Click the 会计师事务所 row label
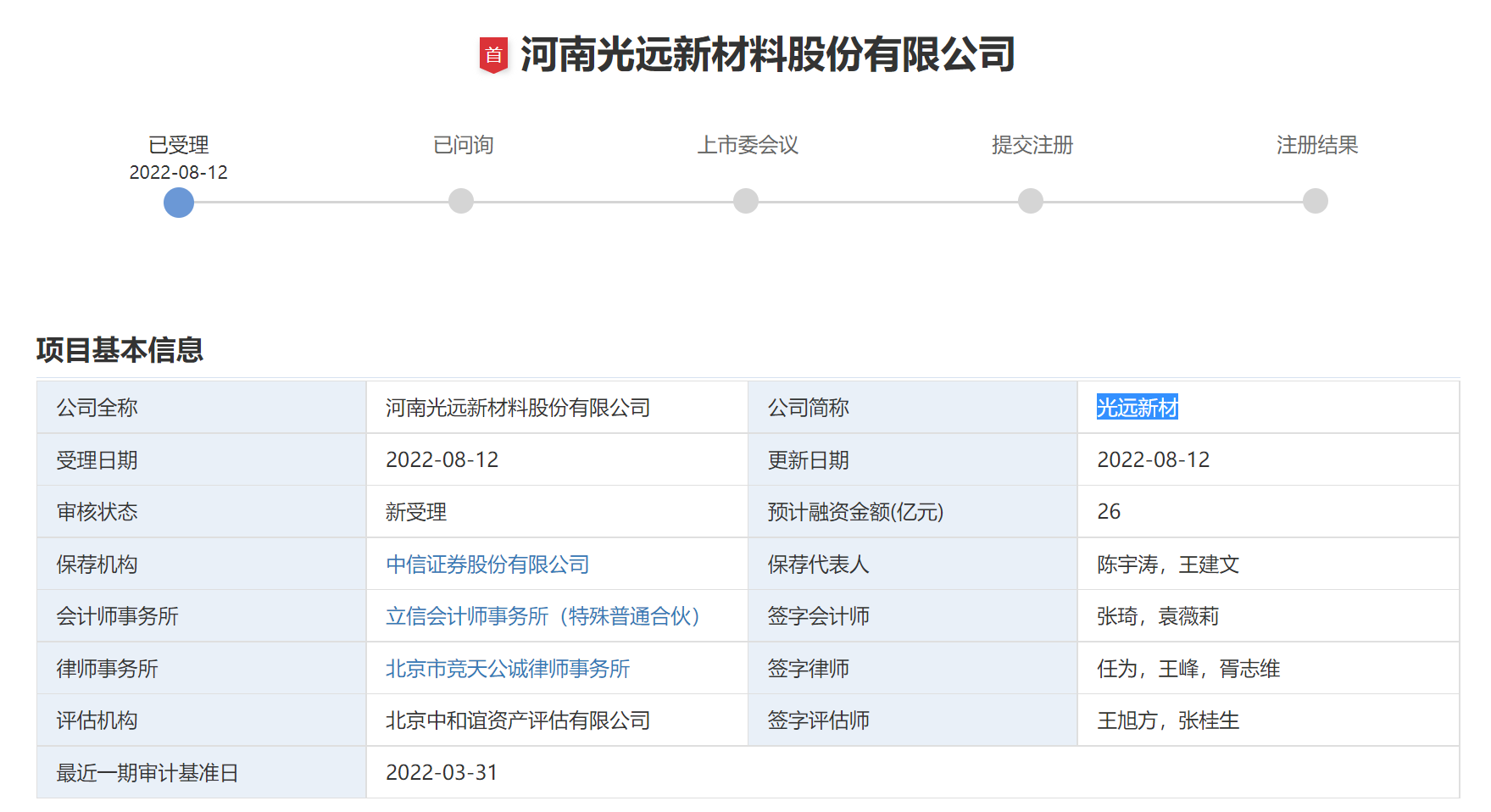 coord(117,616)
